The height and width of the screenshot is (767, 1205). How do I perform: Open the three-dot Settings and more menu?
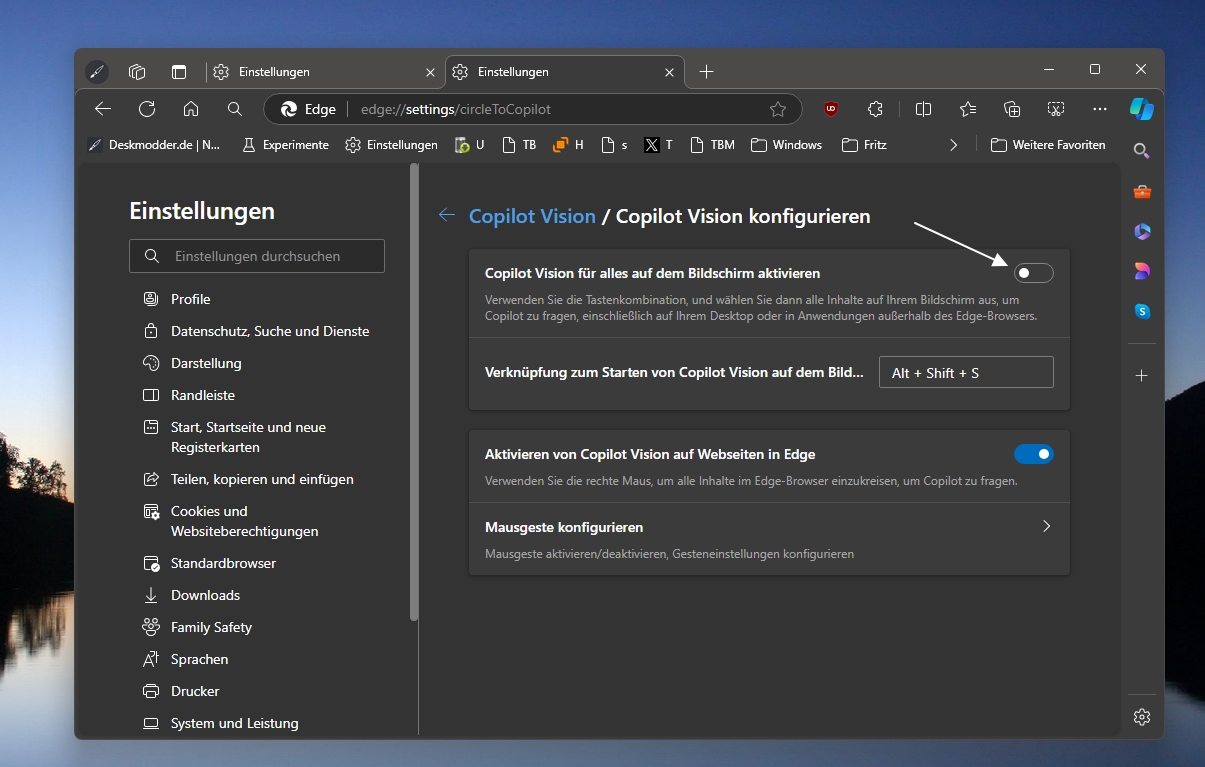pos(1100,109)
